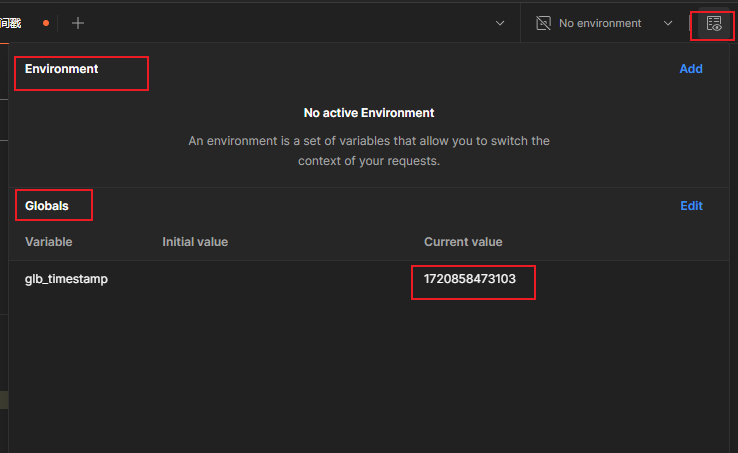Image resolution: width=738 pixels, height=453 pixels.
Task: Click the orange unsaved dot on tab
Action: (46, 23)
